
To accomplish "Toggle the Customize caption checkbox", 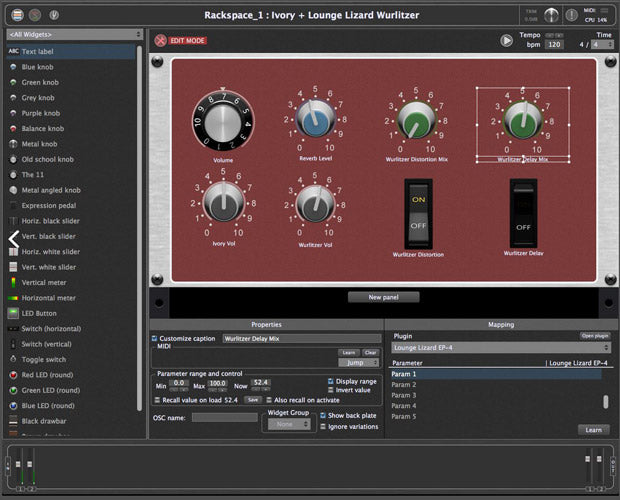I will click(x=155, y=338).
